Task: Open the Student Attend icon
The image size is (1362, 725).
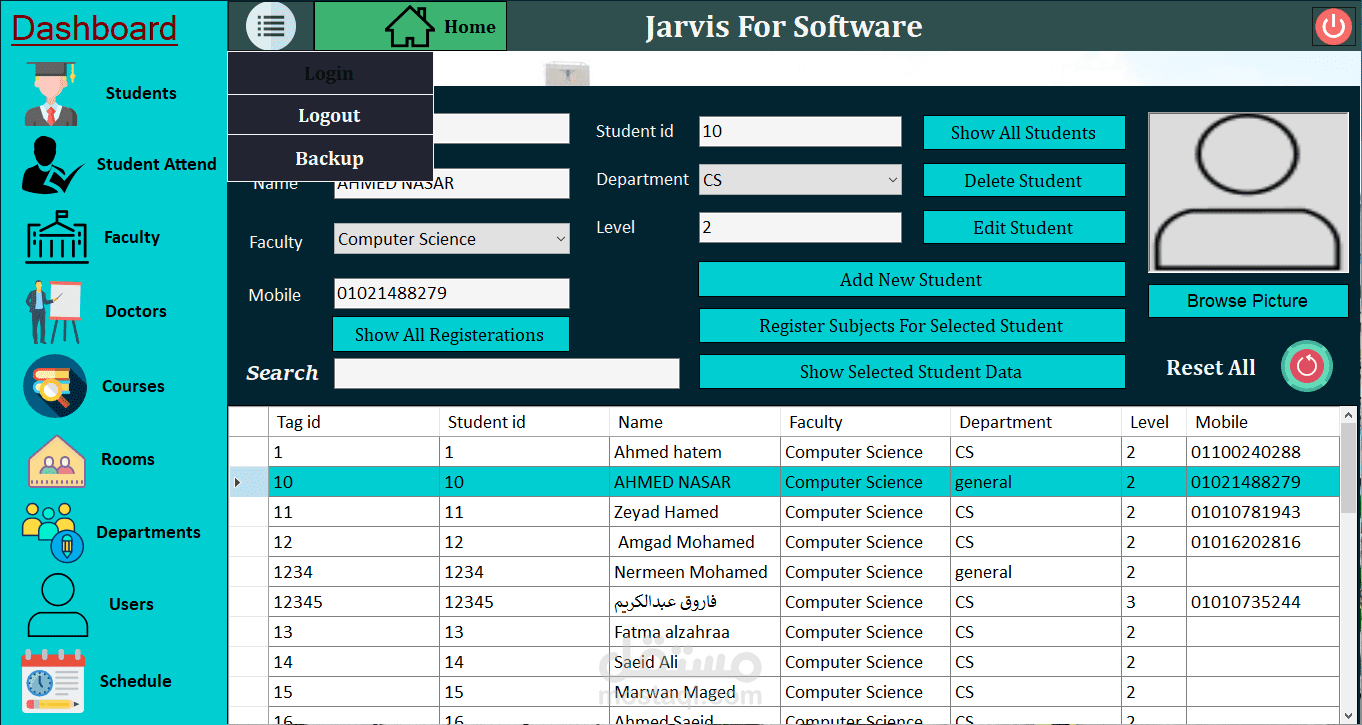Action: click(x=52, y=165)
